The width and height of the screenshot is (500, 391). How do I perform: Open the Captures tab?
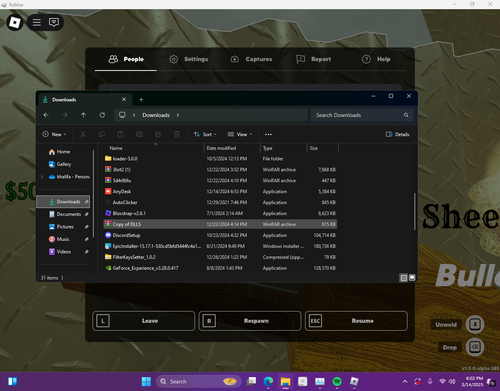point(252,59)
